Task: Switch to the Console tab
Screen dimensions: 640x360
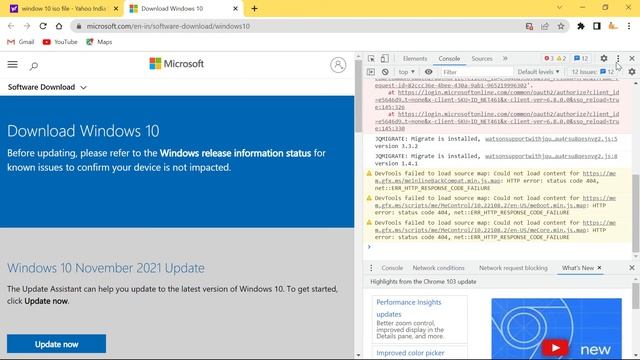Action: [449, 58]
